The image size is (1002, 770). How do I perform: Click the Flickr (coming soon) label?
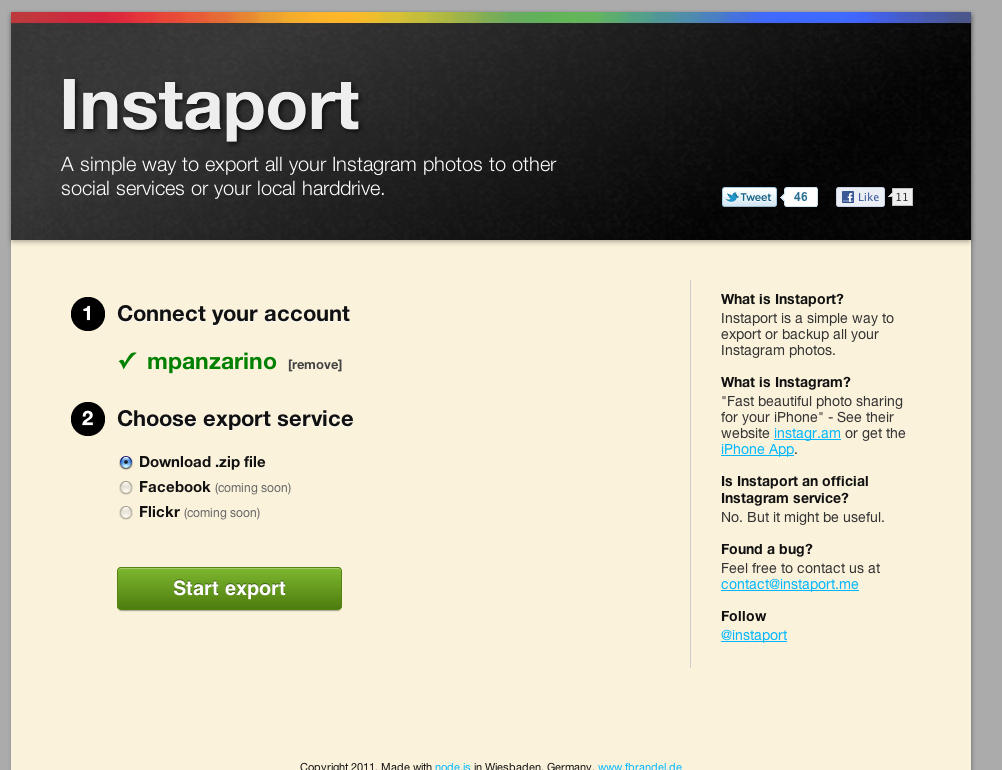199,512
